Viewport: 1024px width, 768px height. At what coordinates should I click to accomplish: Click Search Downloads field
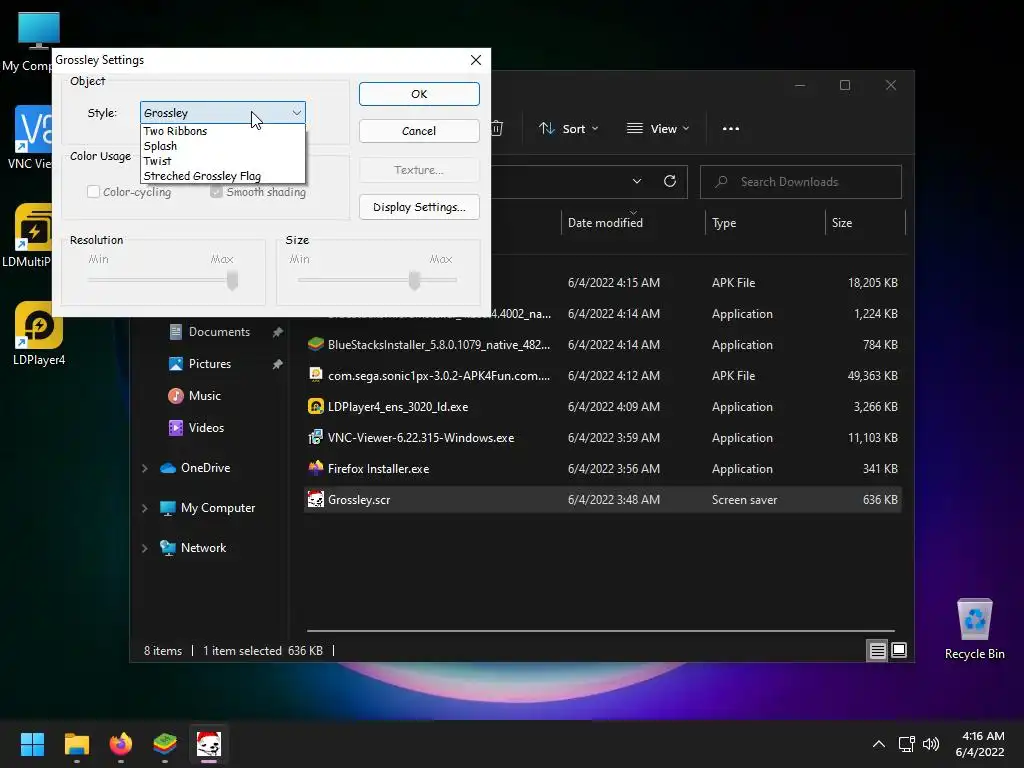[801, 182]
